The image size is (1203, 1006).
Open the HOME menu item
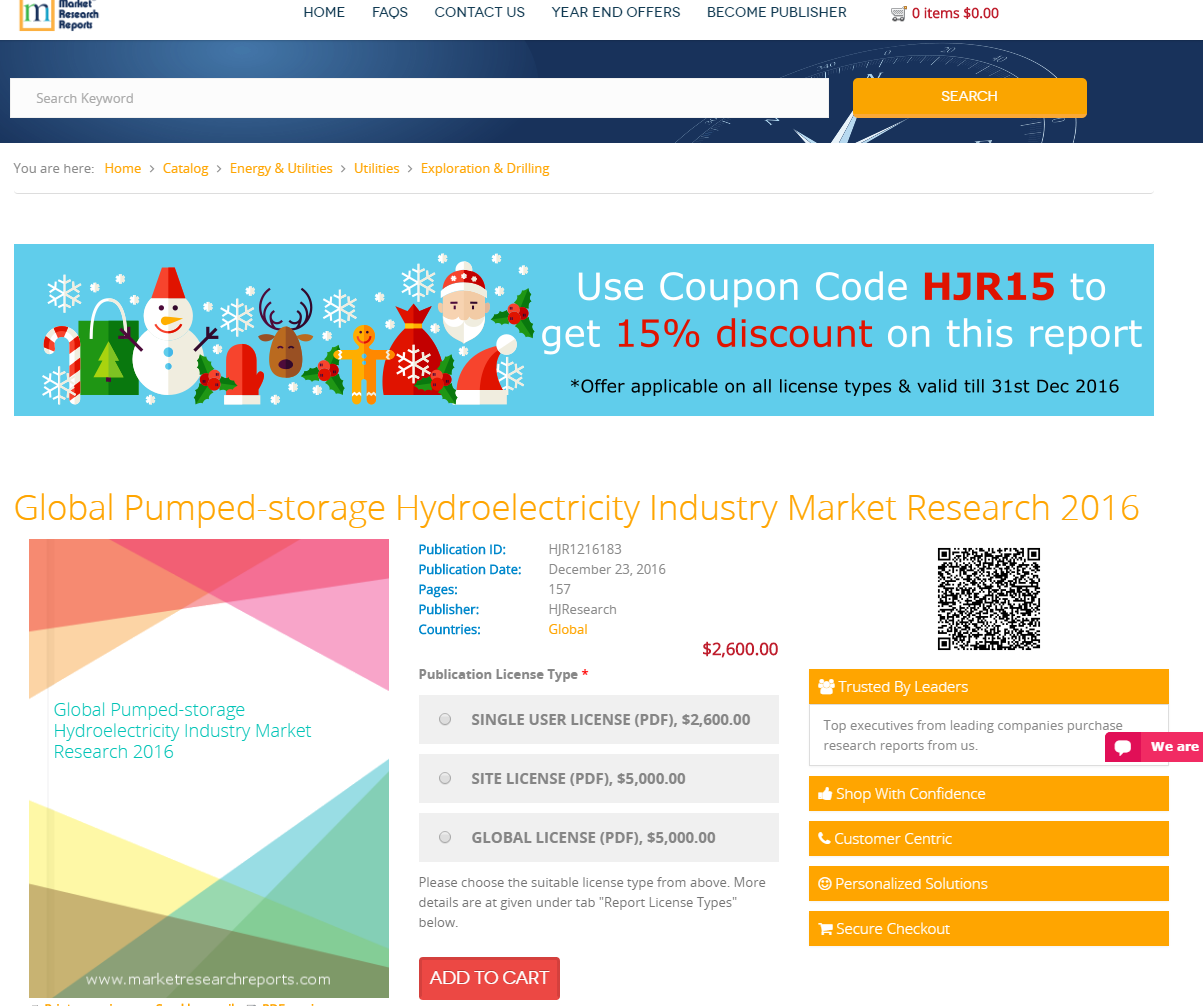point(324,13)
